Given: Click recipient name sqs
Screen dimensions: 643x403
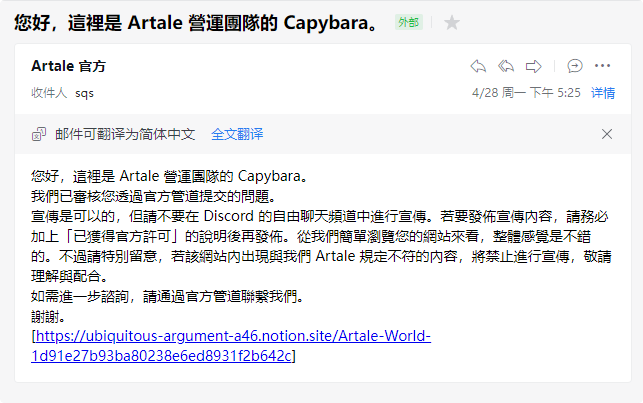Looking at the screenshot, I should [x=84, y=93].
